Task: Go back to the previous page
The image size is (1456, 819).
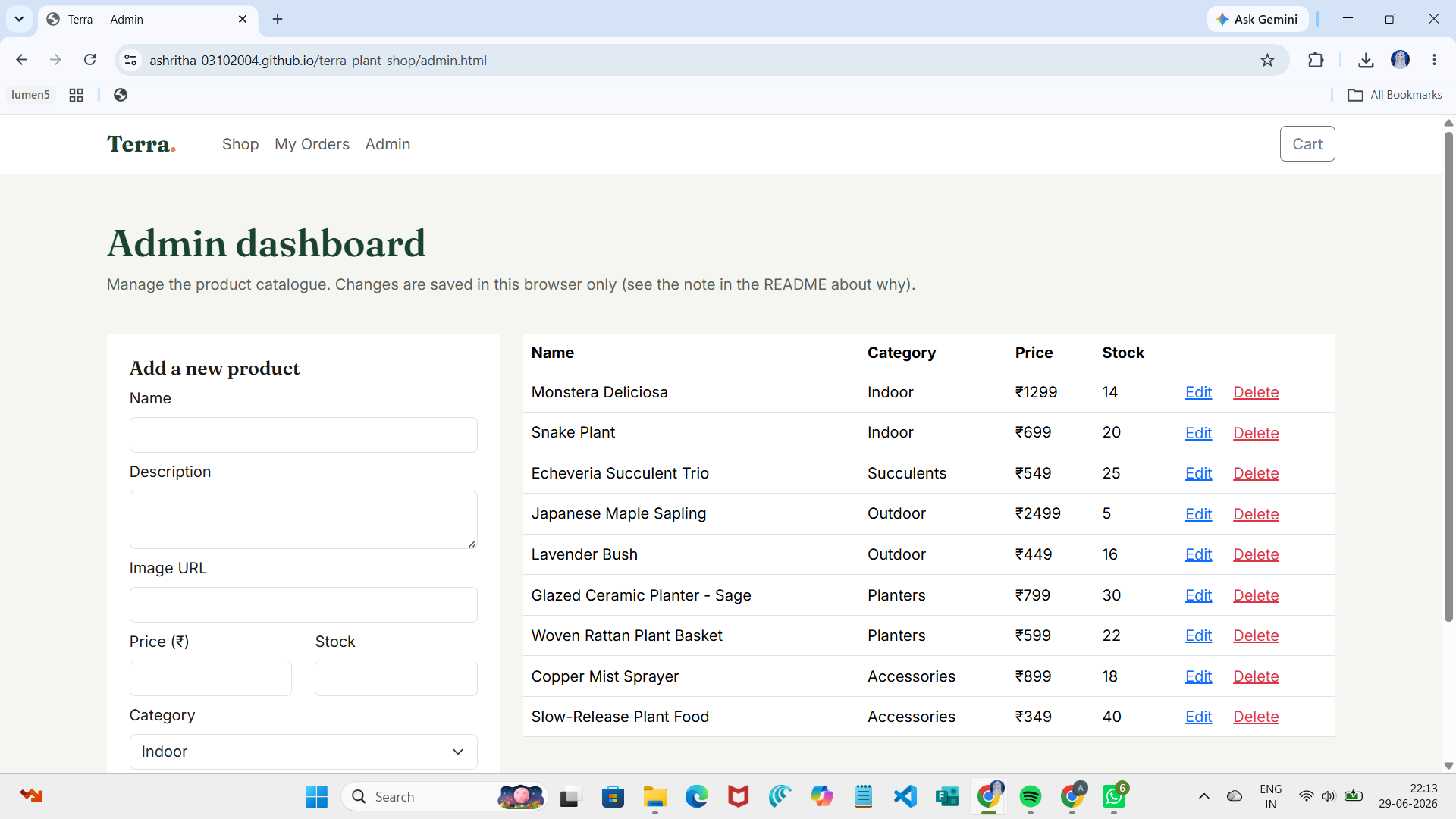Action: tap(21, 60)
